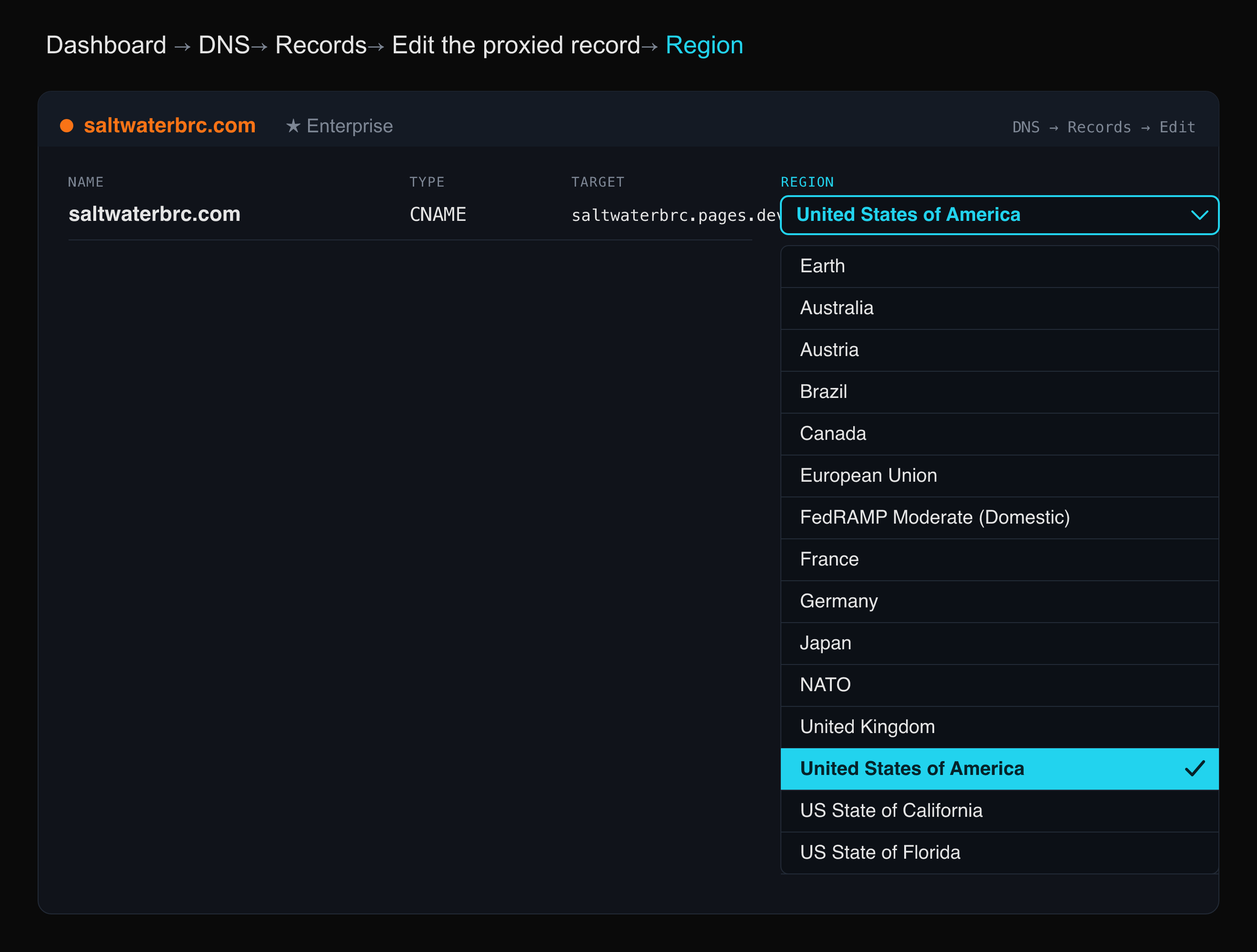
Task: Click United States of America combo box text
Action: click(908, 215)
